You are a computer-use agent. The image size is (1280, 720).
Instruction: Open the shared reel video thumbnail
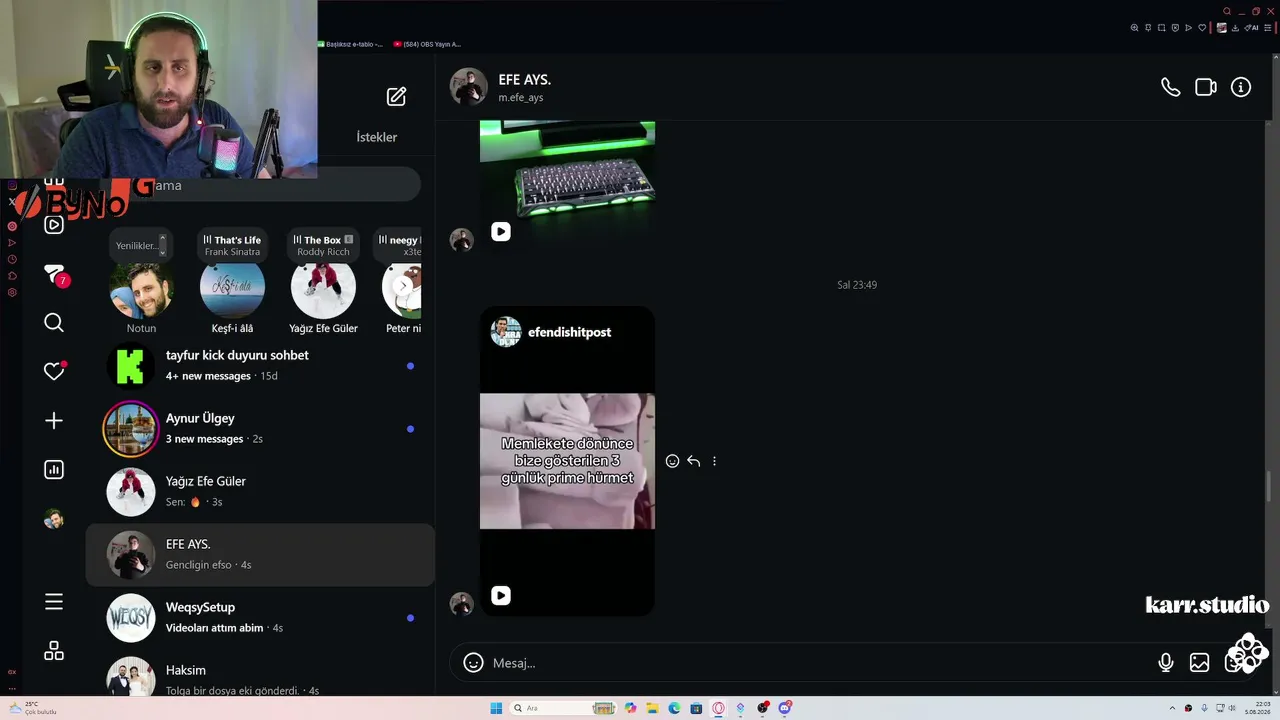point(567,461)
